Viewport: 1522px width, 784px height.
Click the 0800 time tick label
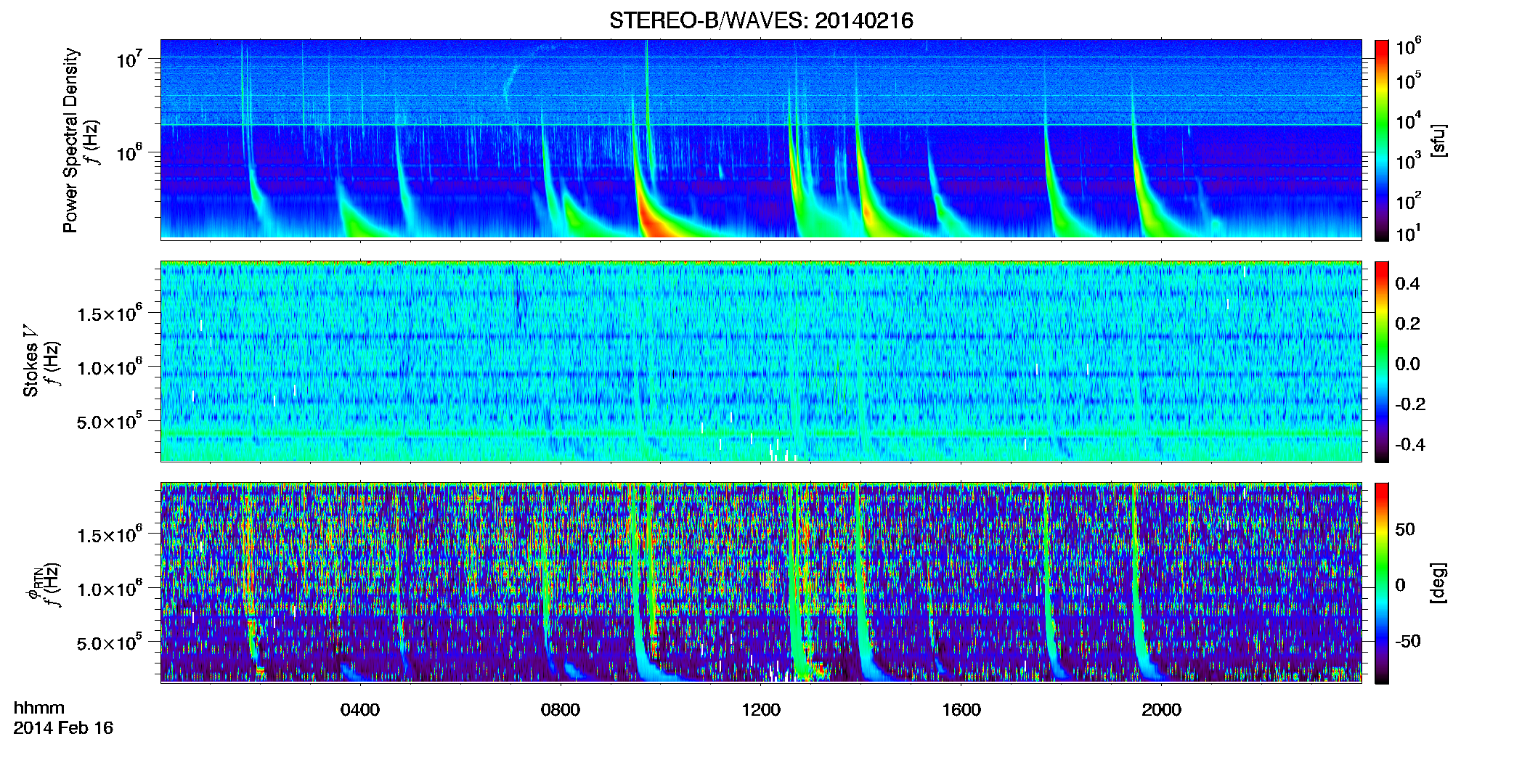[561, 709]
